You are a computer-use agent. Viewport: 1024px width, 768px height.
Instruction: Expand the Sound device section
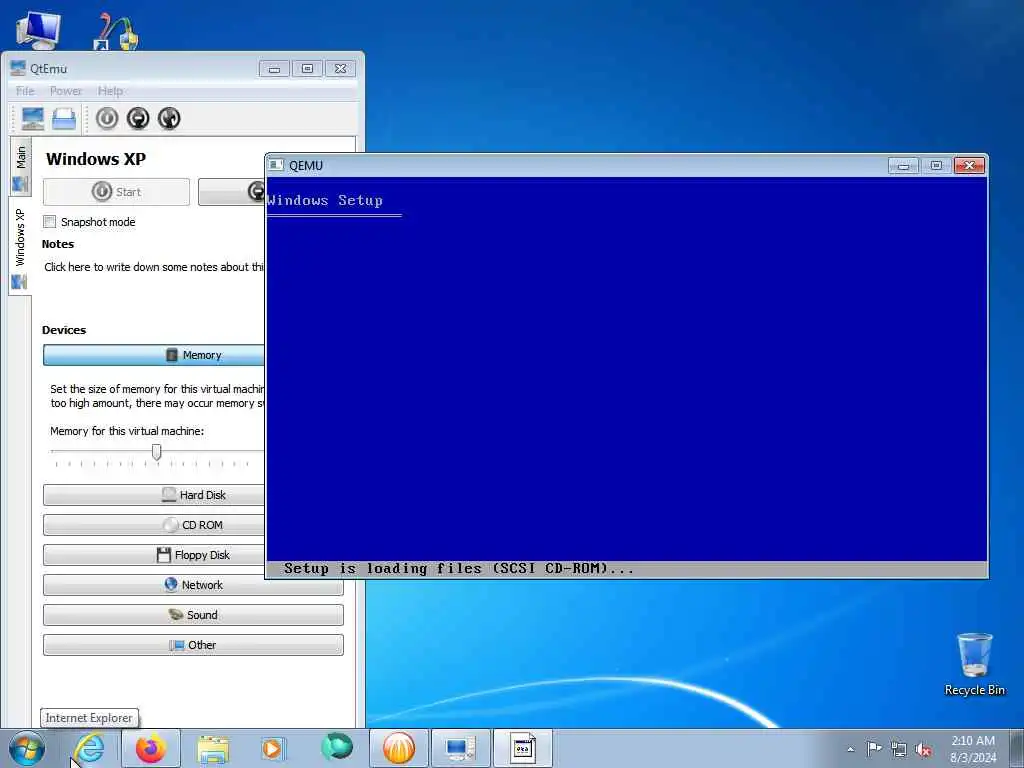coord(193,615)
